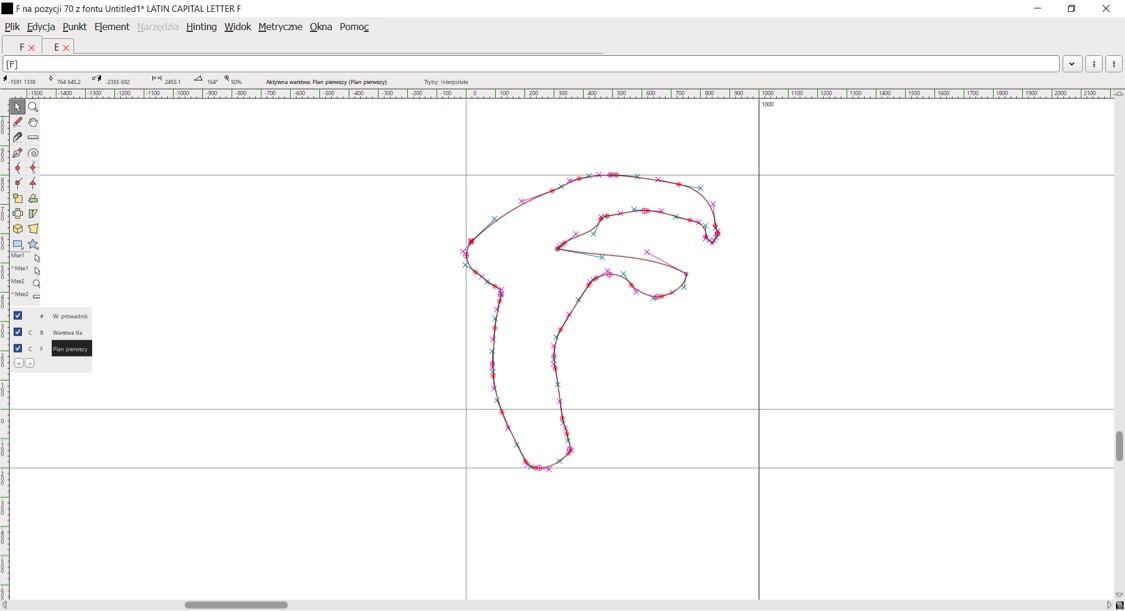The width and height of the screenshot is (1125, 611).
Task: Click the last button right of word list dropdown
Action: pos(1114,65)
